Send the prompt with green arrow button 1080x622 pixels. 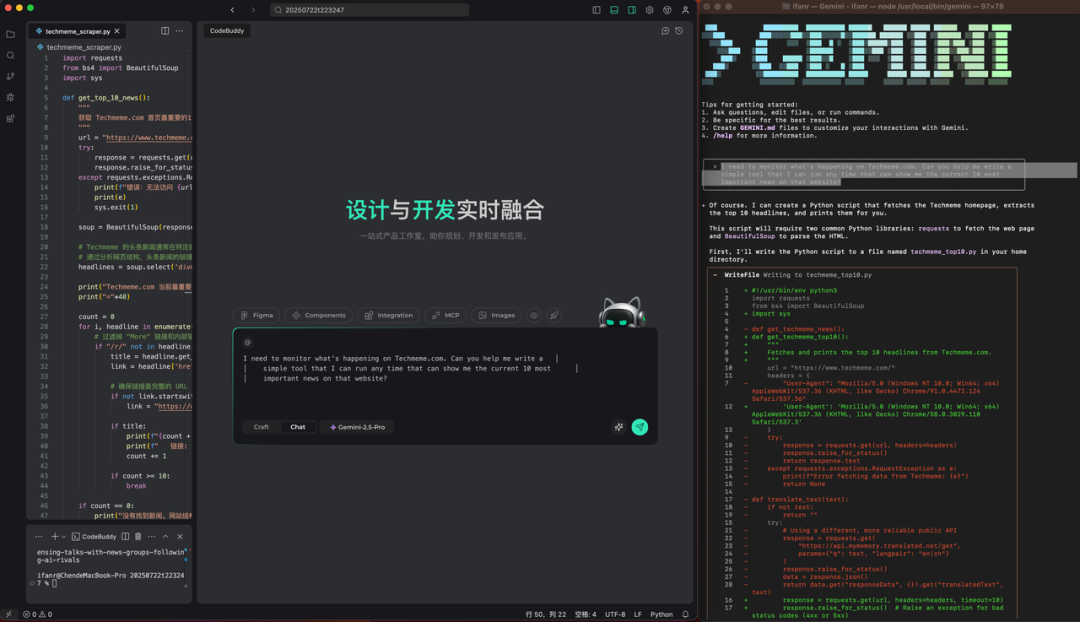(640, 427)
